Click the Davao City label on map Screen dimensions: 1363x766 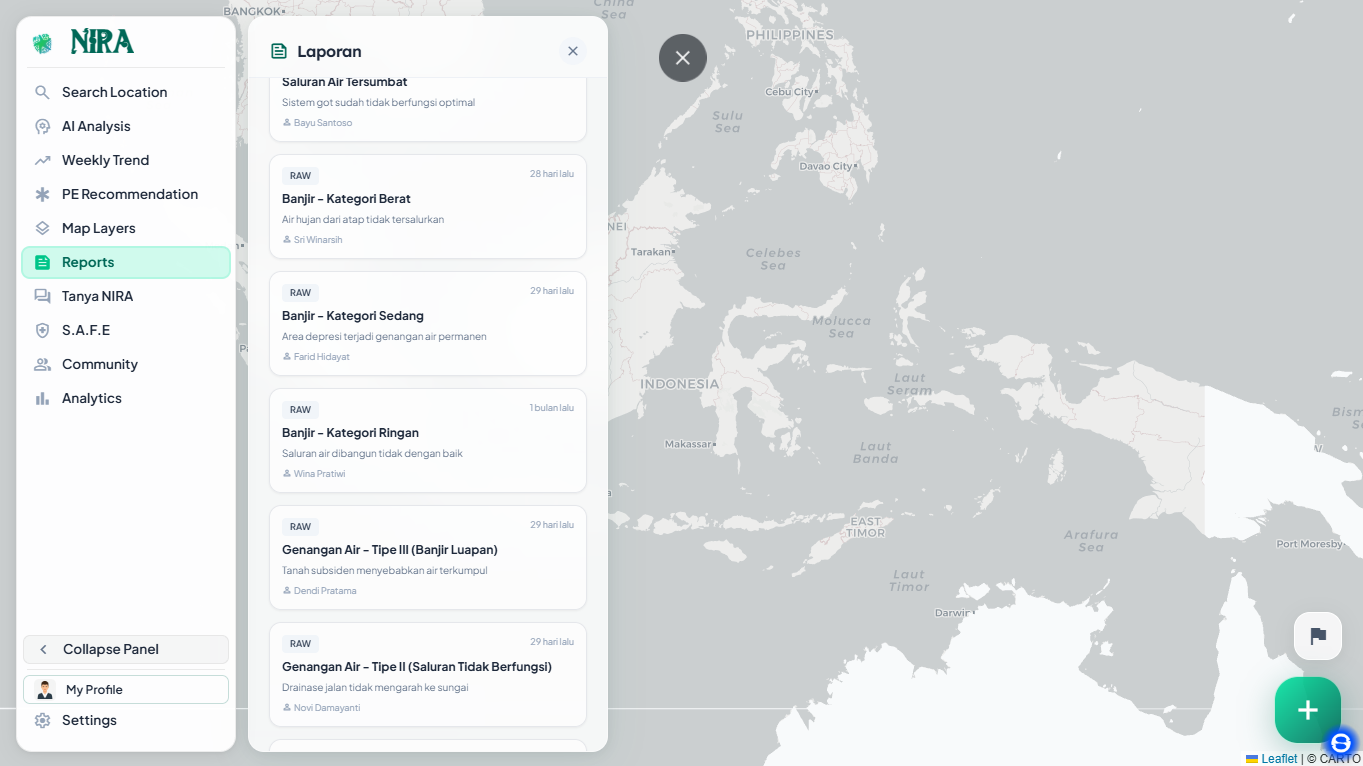pyautogui.click(x=827, y=166)
